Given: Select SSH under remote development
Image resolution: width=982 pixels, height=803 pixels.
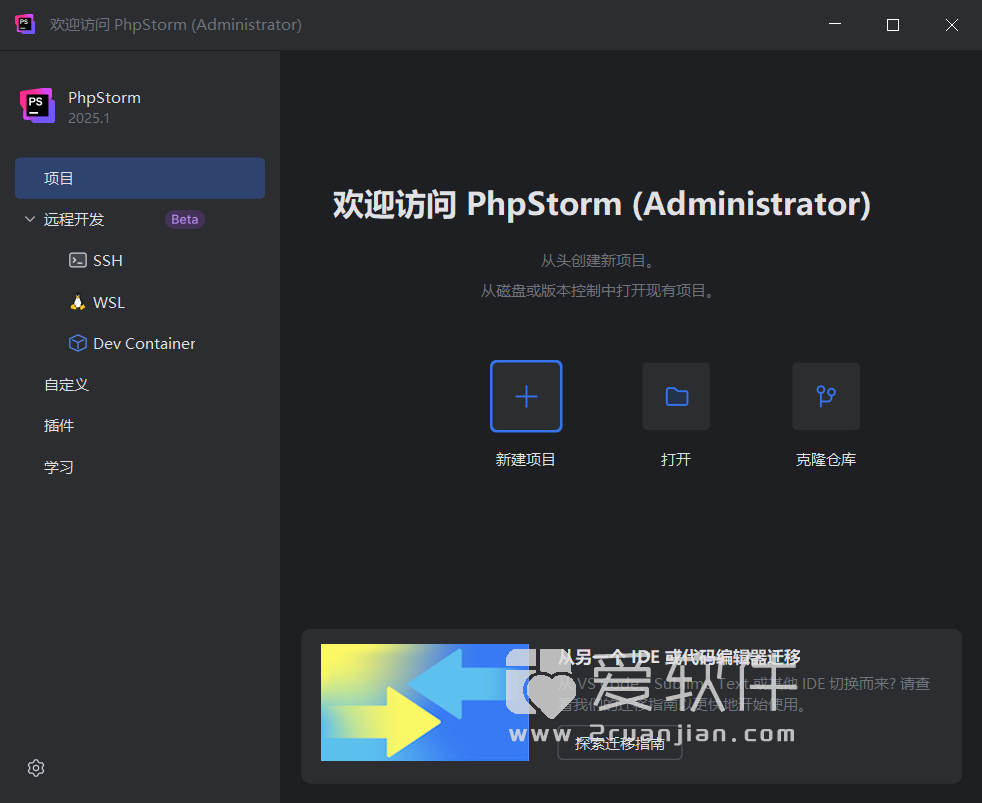Looking at the screenshot, I should (x=108, y=261).
